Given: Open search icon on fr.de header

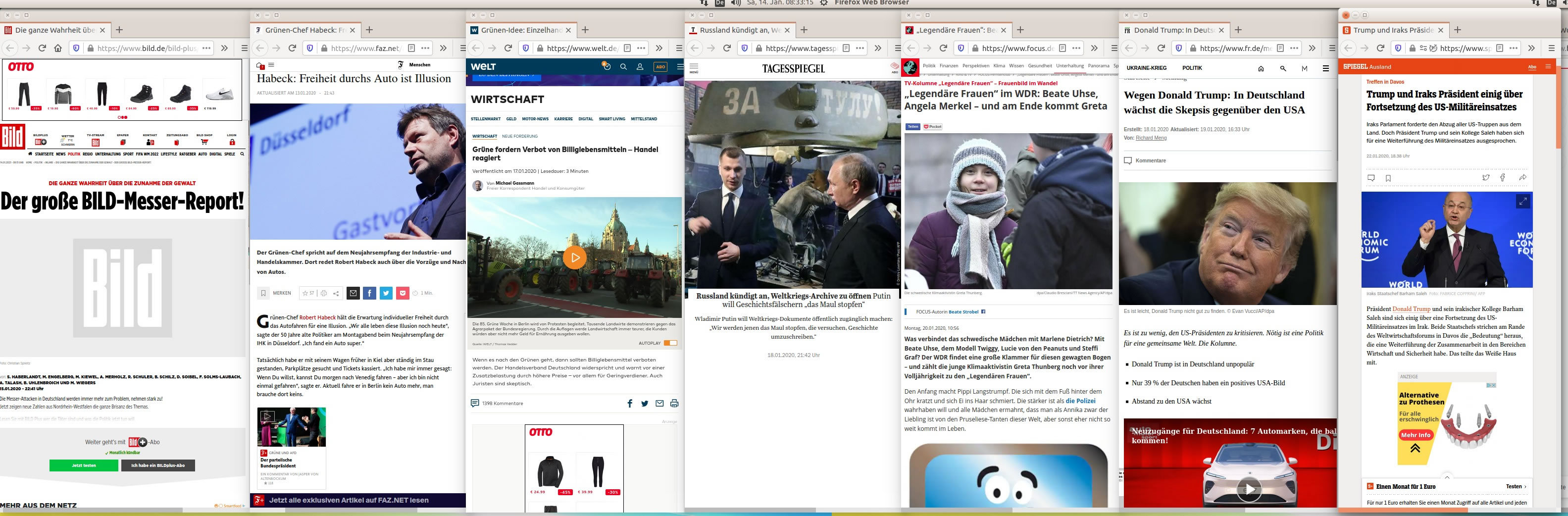Looking at the screenshot, I should [1283, 69].
